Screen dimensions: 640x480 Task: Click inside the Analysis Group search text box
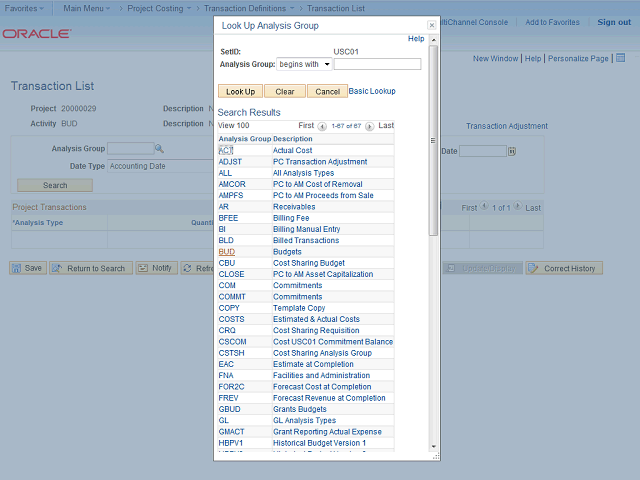tap(378, 64)
